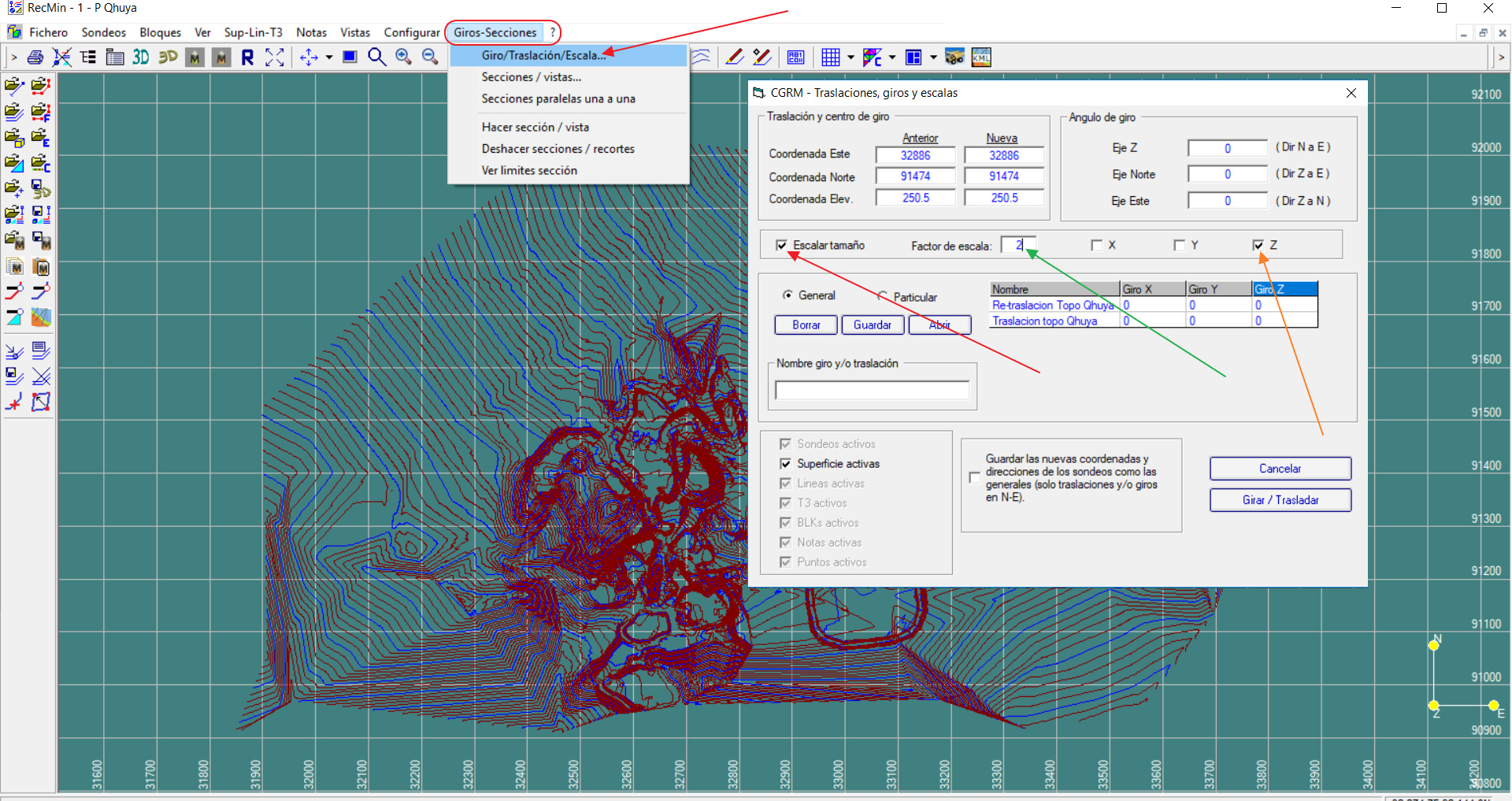Open the 3D view tool
The image size is (1512, 801).
(141, 57)
